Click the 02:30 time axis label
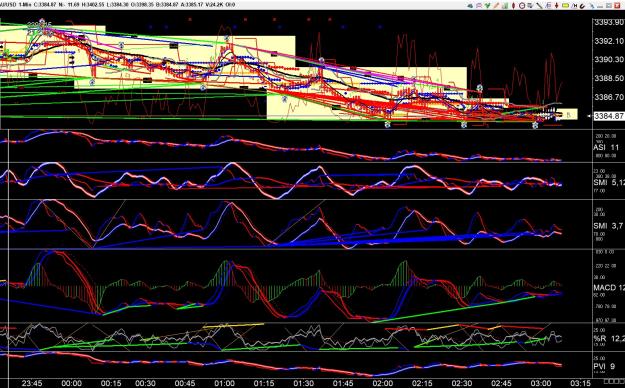This screenshot has height=388, width=625. [462, 383]
